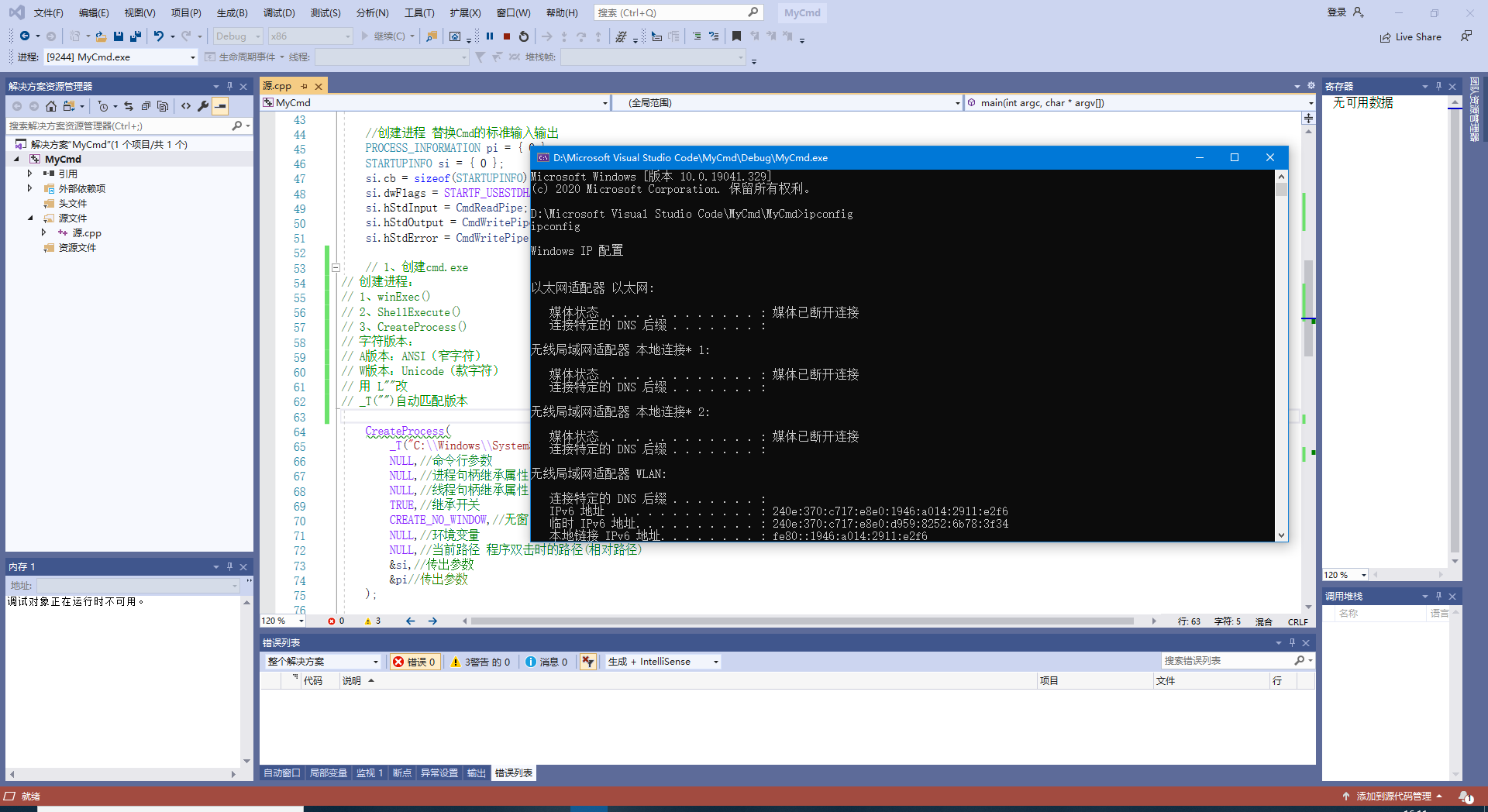1488x812 pixels.
Task: Click 添加到源代码管理 in status bar
Action: point(1393,797)
